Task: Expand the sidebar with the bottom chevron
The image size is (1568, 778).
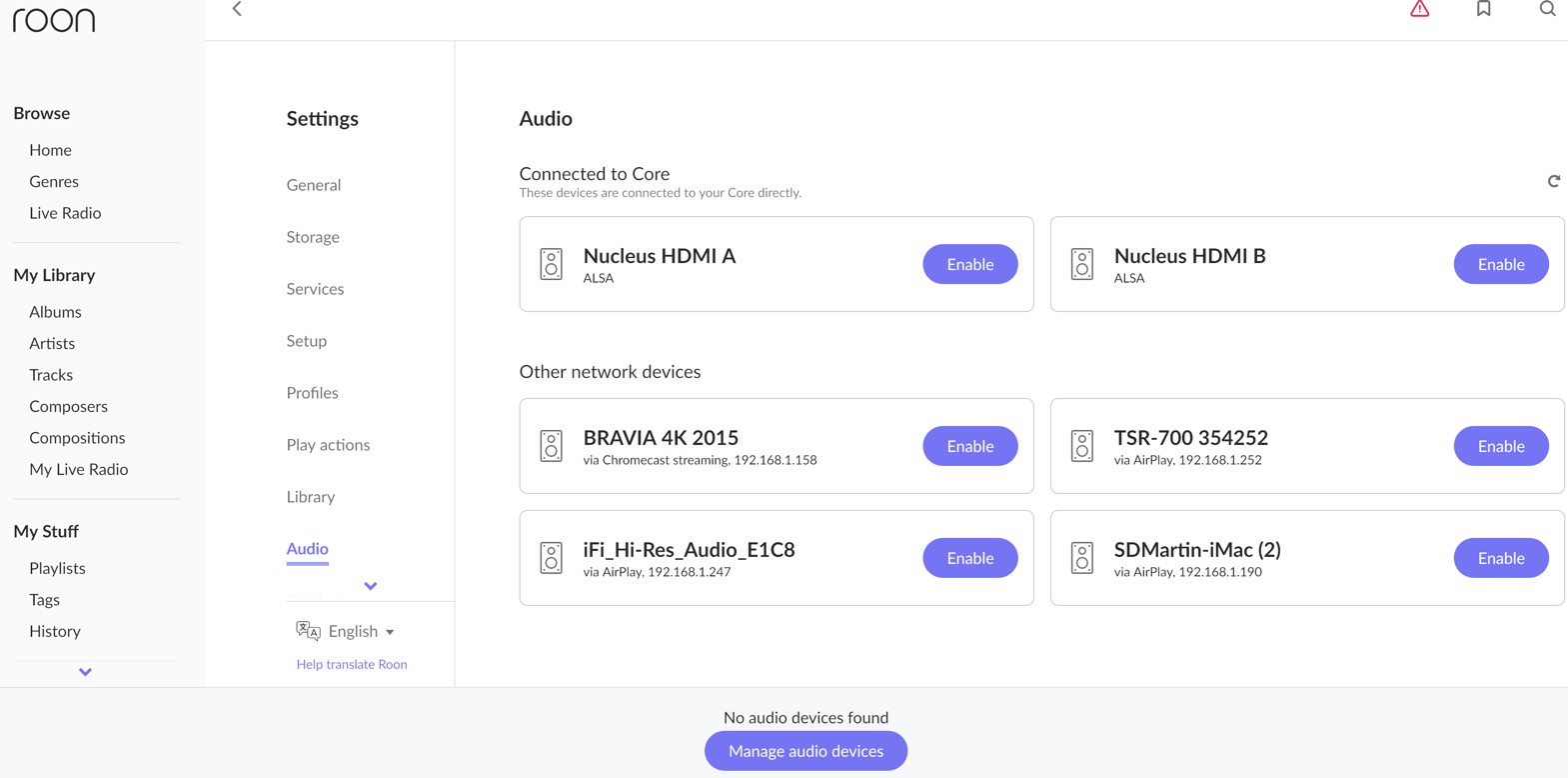Action: (x=85, y=672)
